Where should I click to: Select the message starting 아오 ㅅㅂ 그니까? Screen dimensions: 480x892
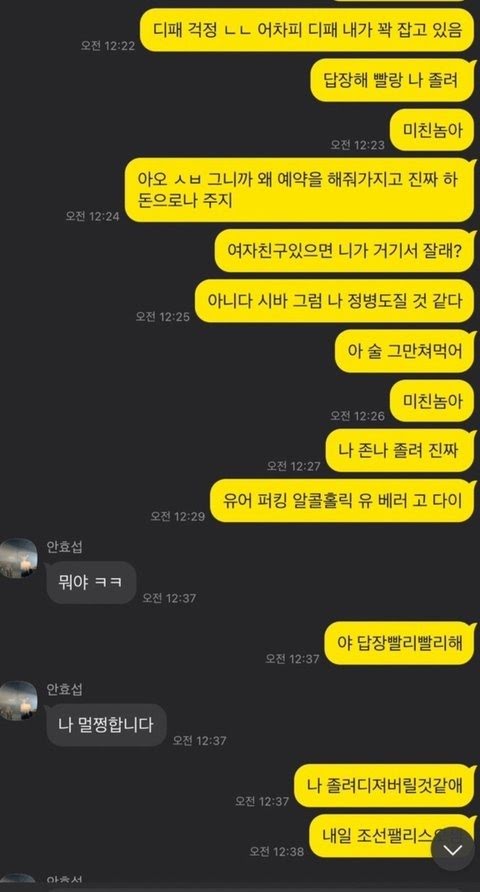[299, 190]
